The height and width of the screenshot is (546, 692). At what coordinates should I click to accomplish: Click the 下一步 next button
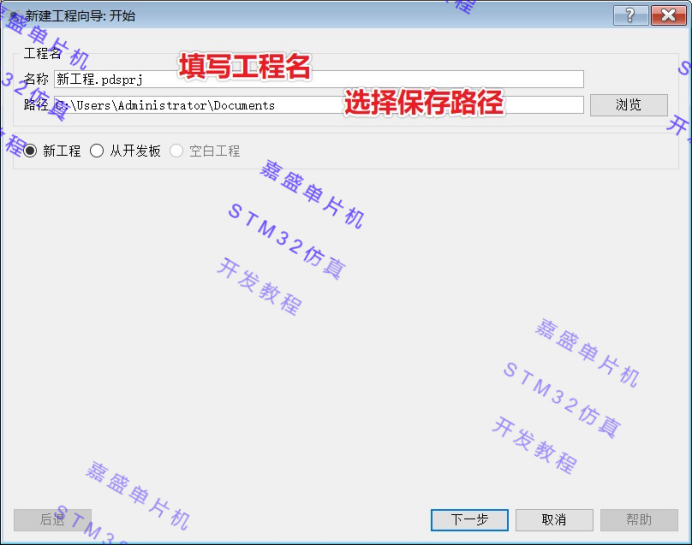469,520
